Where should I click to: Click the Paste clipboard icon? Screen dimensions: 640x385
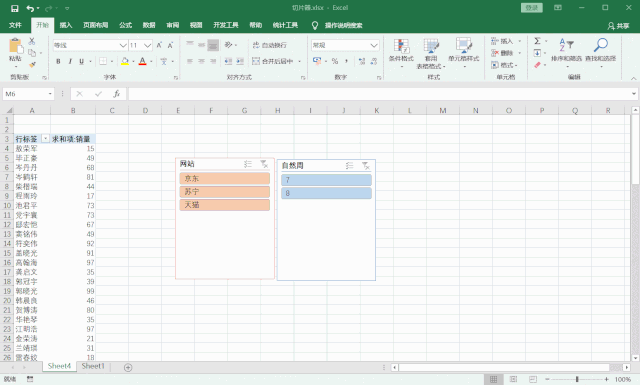point(16,46)
